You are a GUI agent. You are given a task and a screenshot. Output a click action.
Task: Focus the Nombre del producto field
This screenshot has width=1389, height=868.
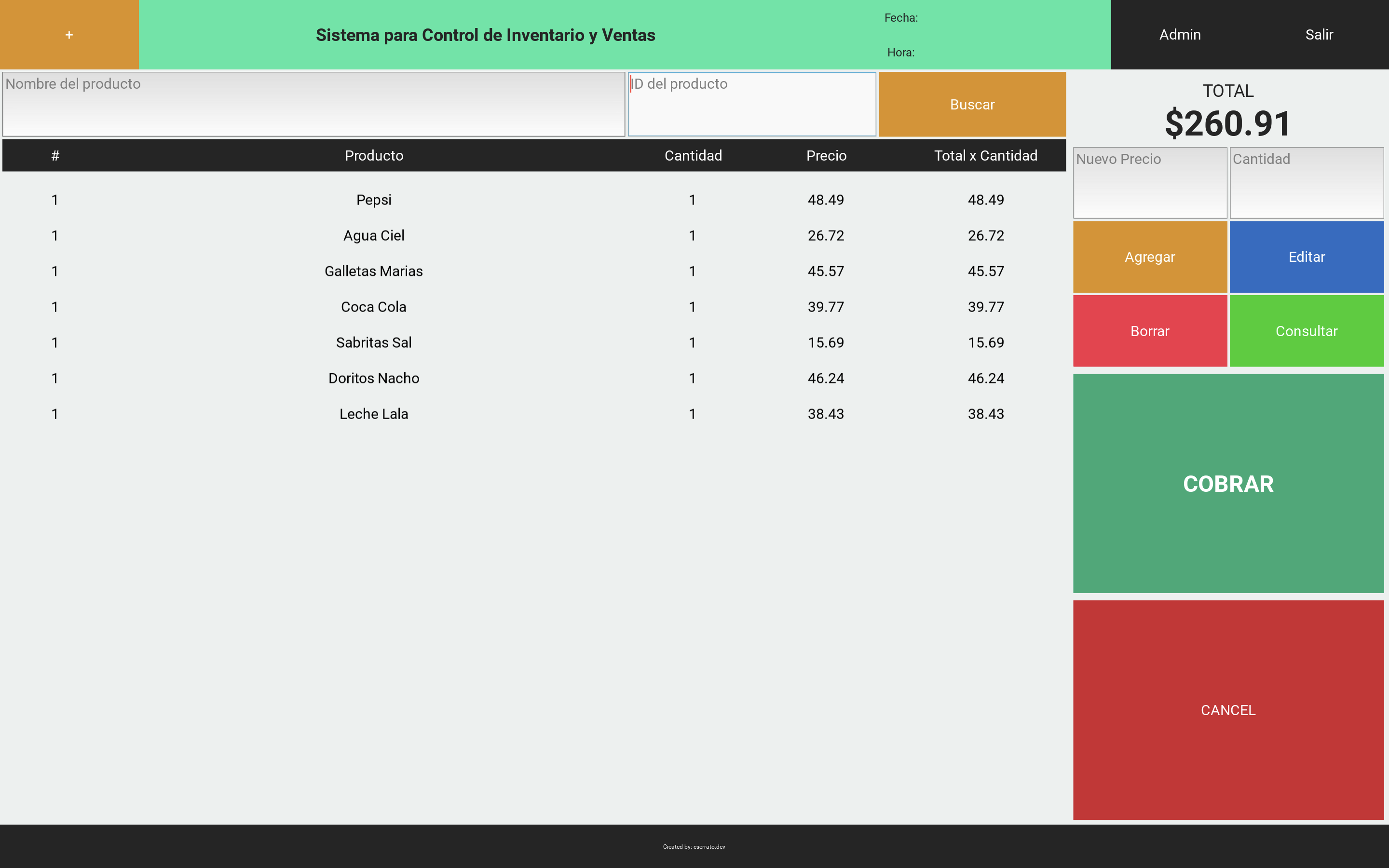[313, 104]
